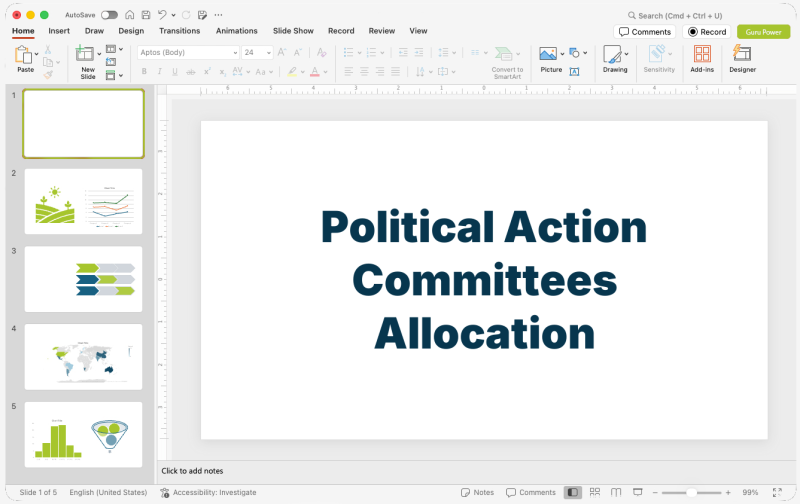Switch to Reading view icon

coord(616,492)
